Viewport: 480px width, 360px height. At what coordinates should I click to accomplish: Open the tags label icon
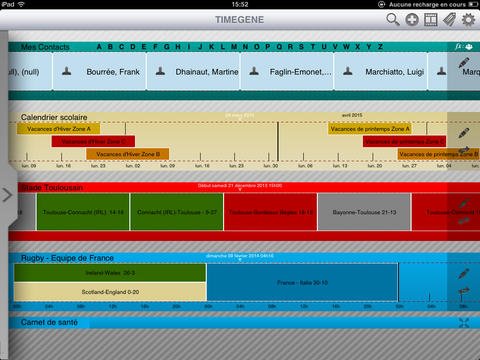pyautogui.click(x=449, y=19)
